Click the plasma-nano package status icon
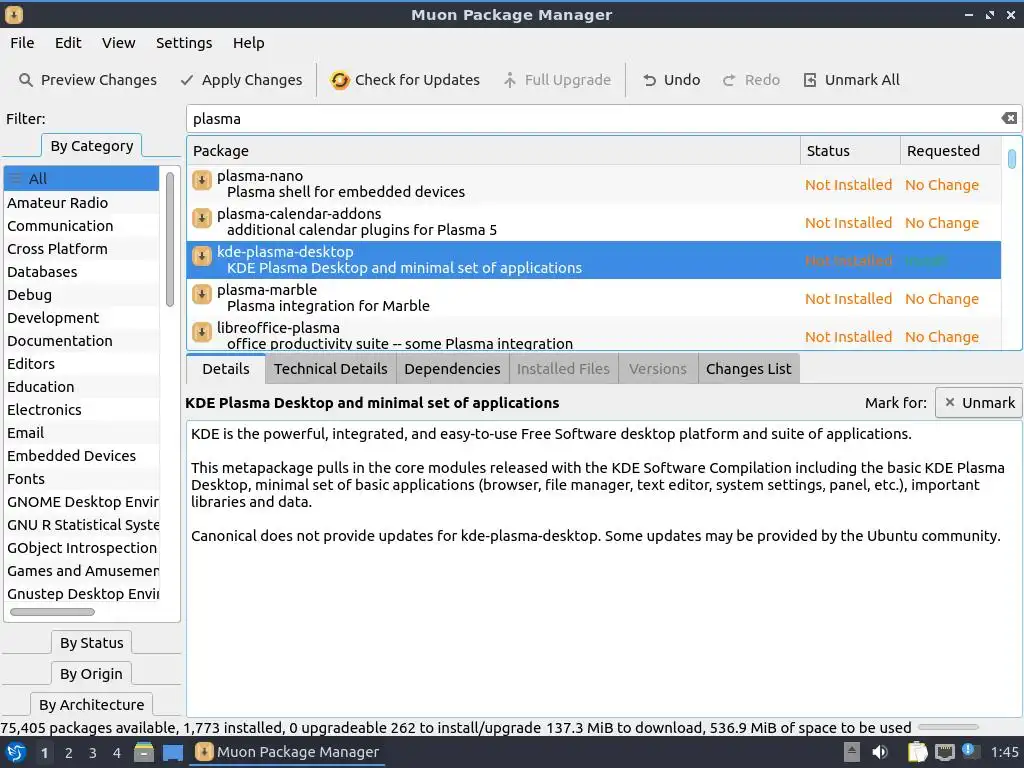Viewport: 1024px width, 768px height. 202,180
